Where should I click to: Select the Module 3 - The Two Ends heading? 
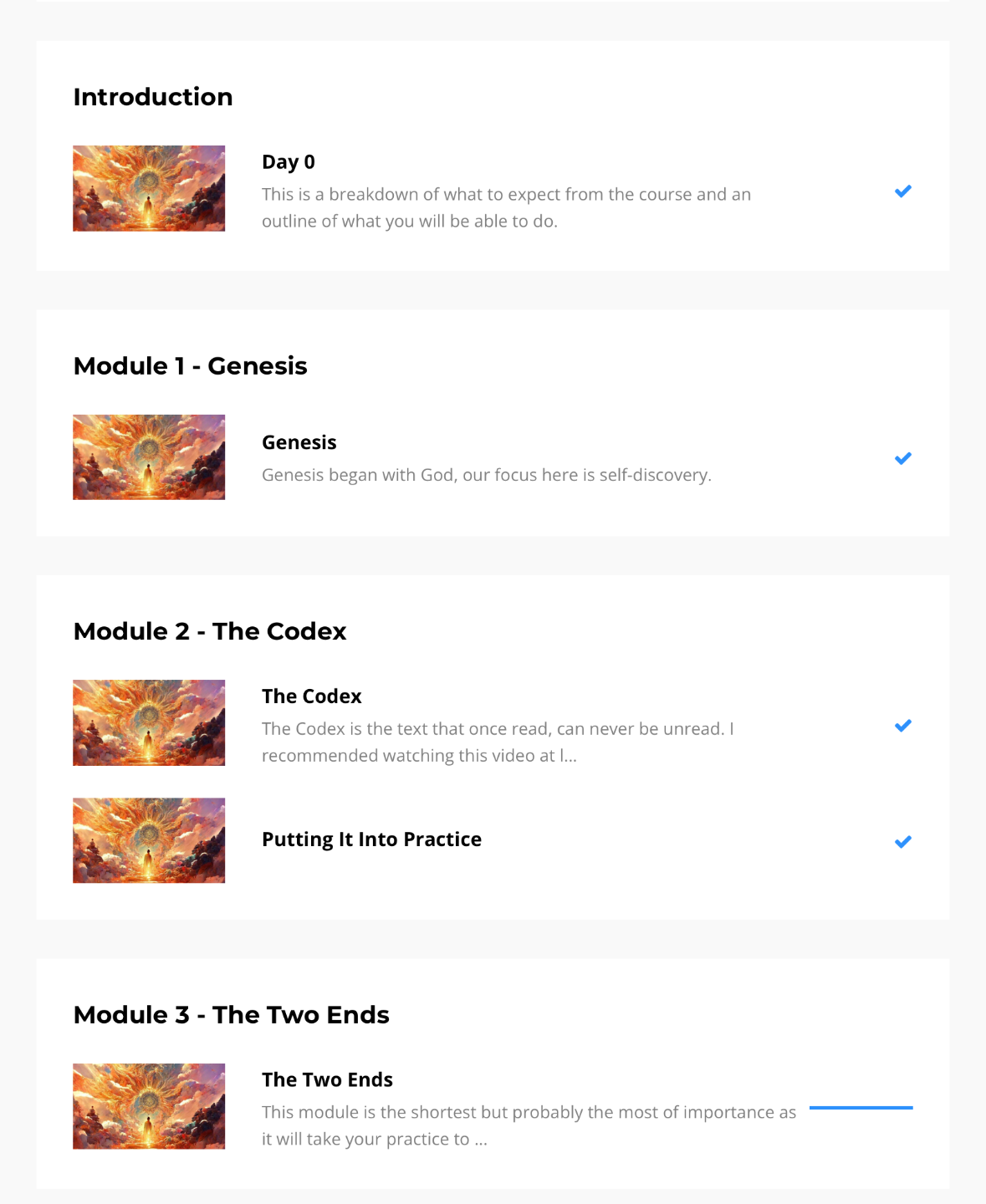[232, 1015]
